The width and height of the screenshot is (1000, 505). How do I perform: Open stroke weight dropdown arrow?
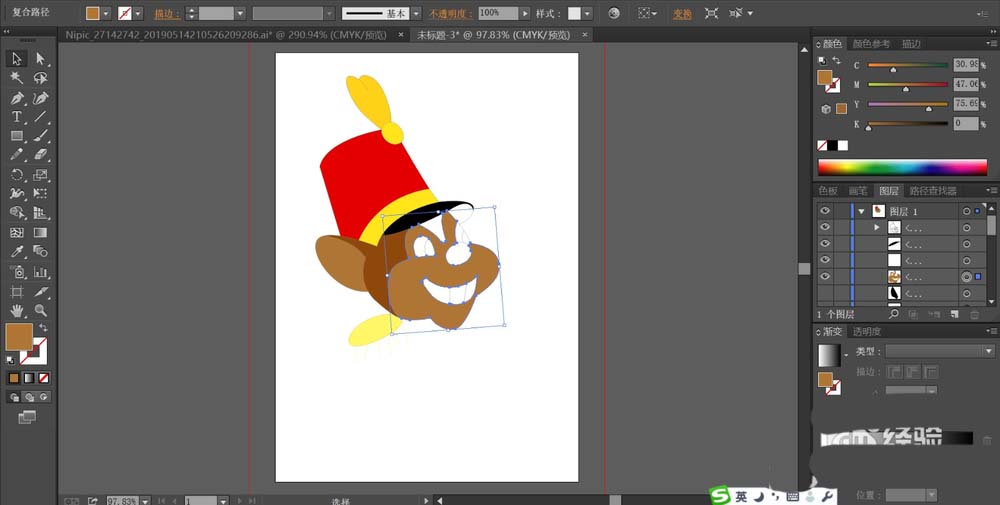240,13
